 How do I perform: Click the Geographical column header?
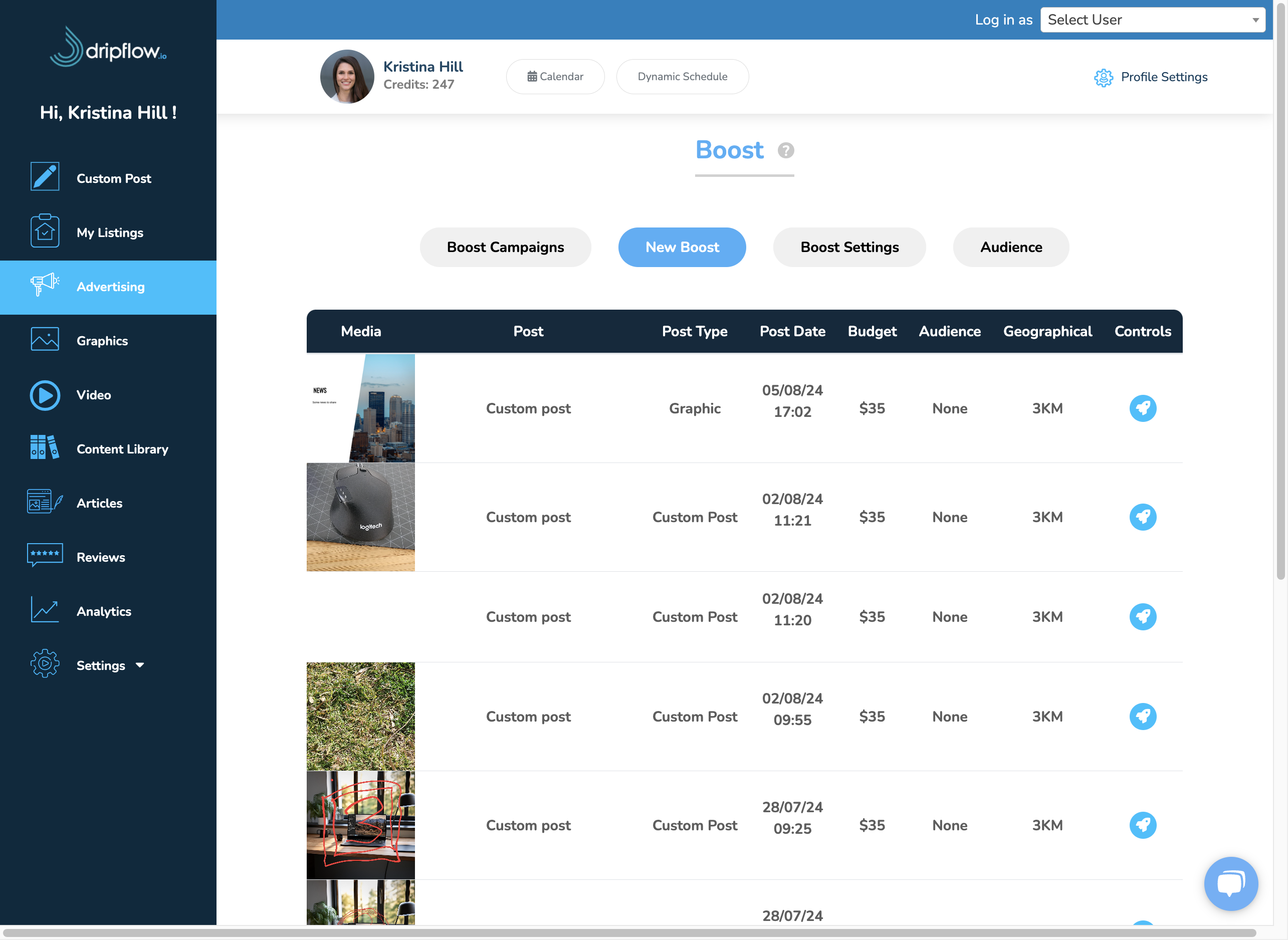pyautogui.click(x=1047, y=332)
